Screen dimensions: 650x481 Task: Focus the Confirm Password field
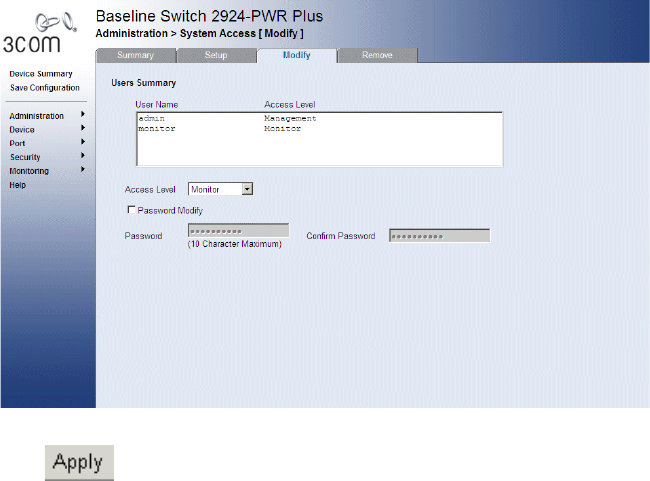[439, 236]
